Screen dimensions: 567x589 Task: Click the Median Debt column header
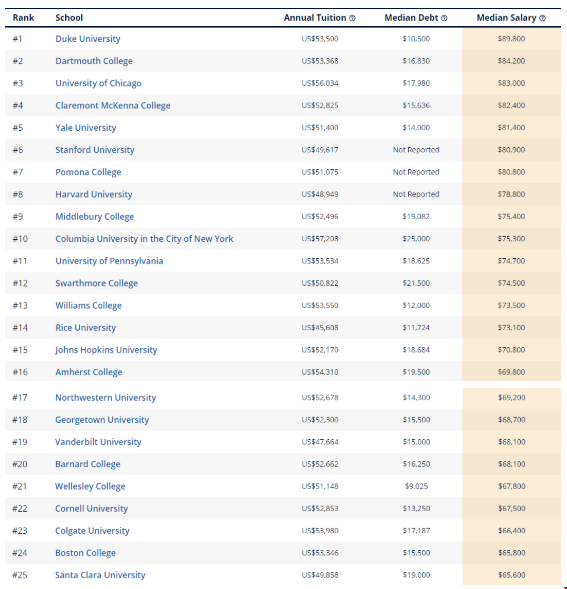click(411, 18)
